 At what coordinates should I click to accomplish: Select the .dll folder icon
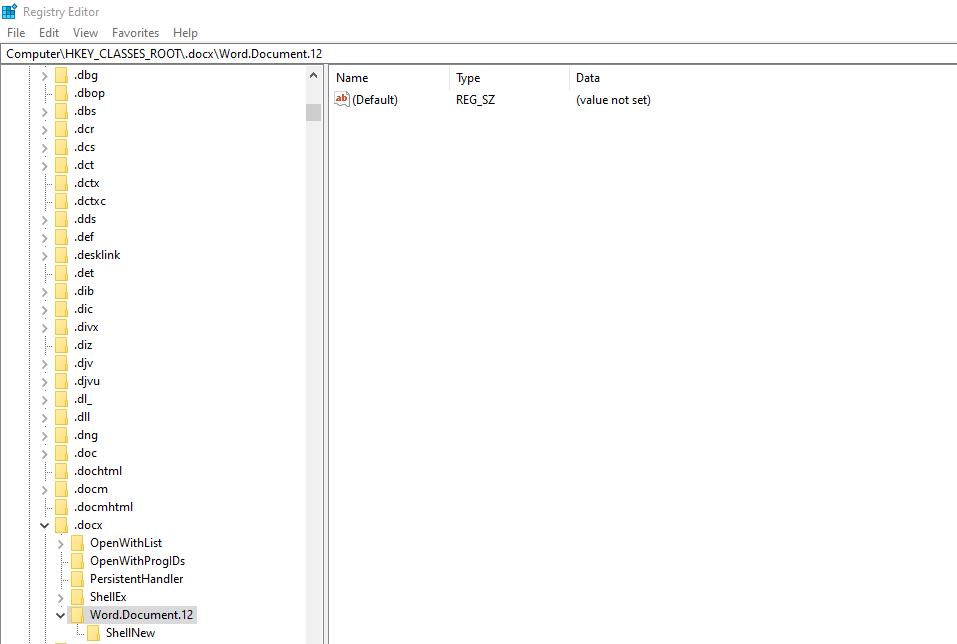click(61, 417)
